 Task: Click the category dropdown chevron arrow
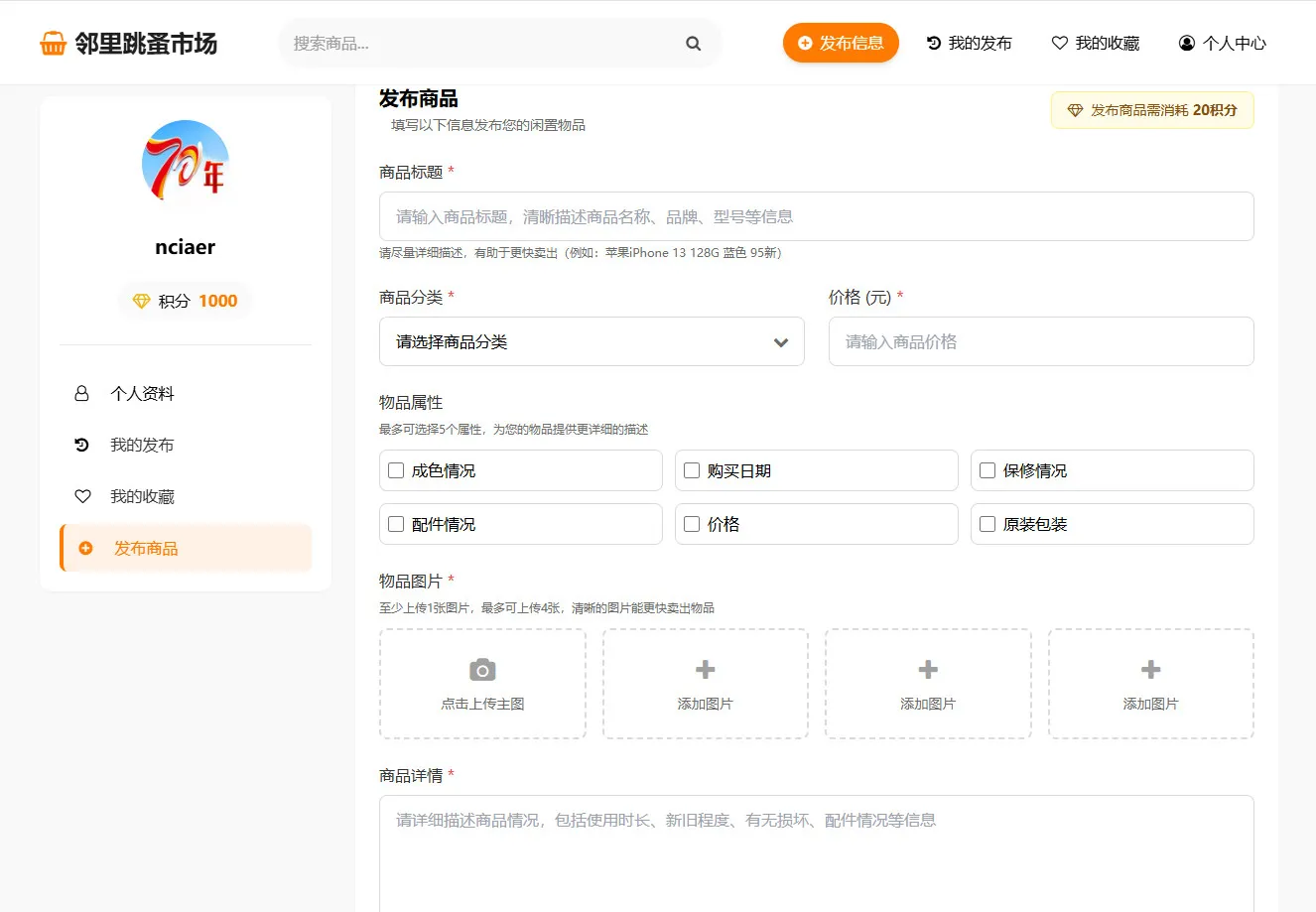[781, 342]
